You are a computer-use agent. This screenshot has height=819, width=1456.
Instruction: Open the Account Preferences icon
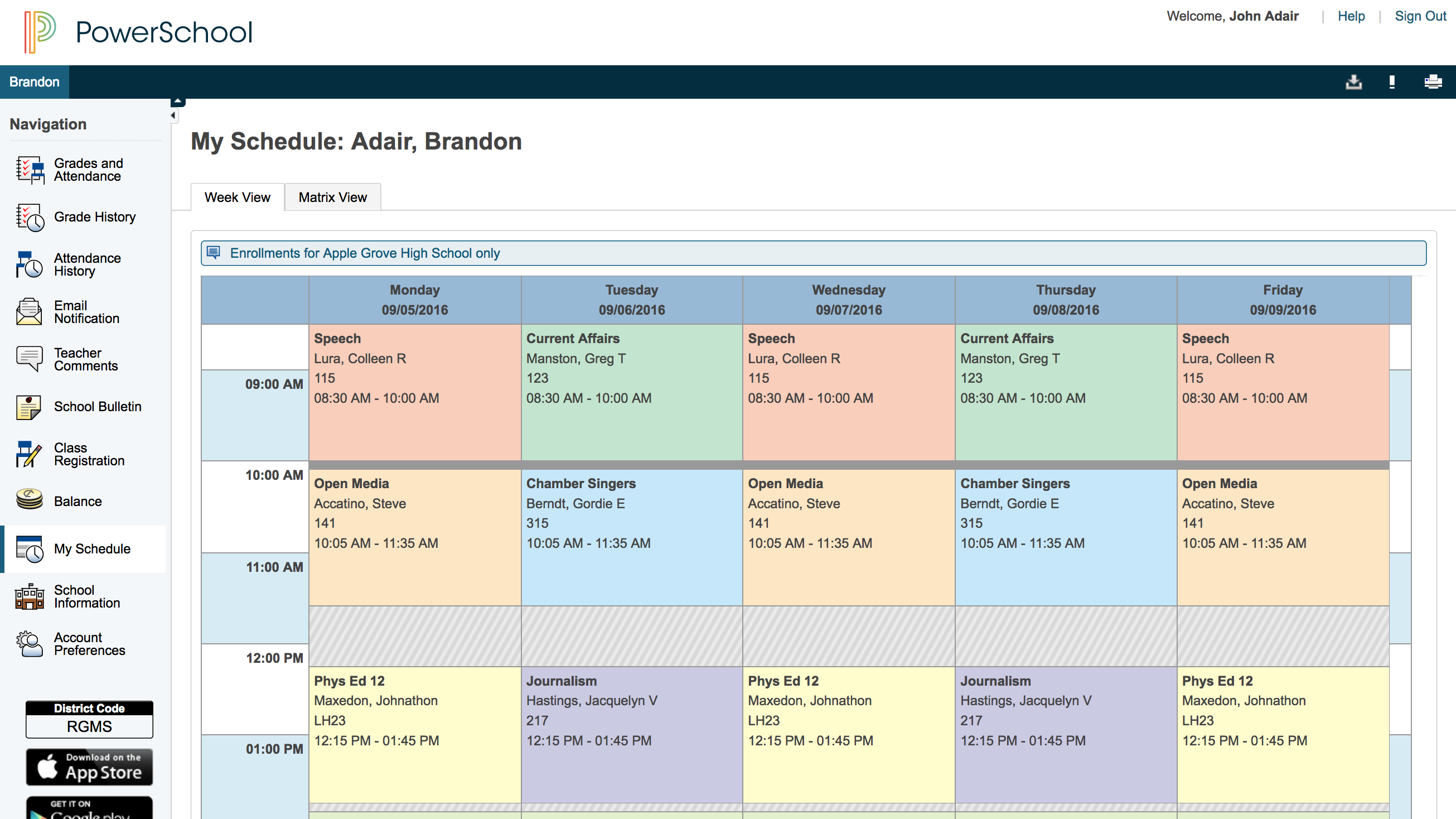pos(30,644)
